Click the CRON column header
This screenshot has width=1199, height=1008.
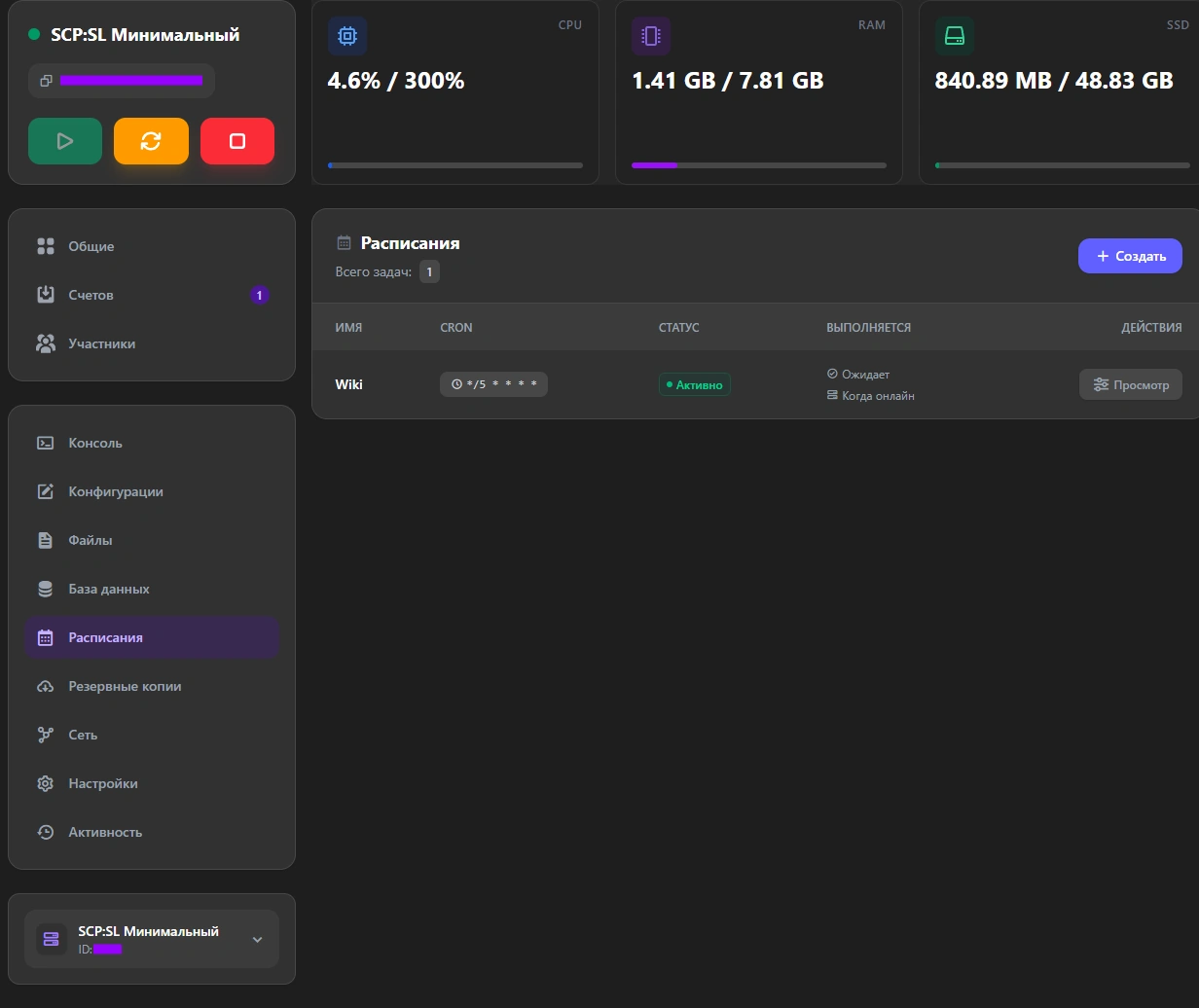456,328
